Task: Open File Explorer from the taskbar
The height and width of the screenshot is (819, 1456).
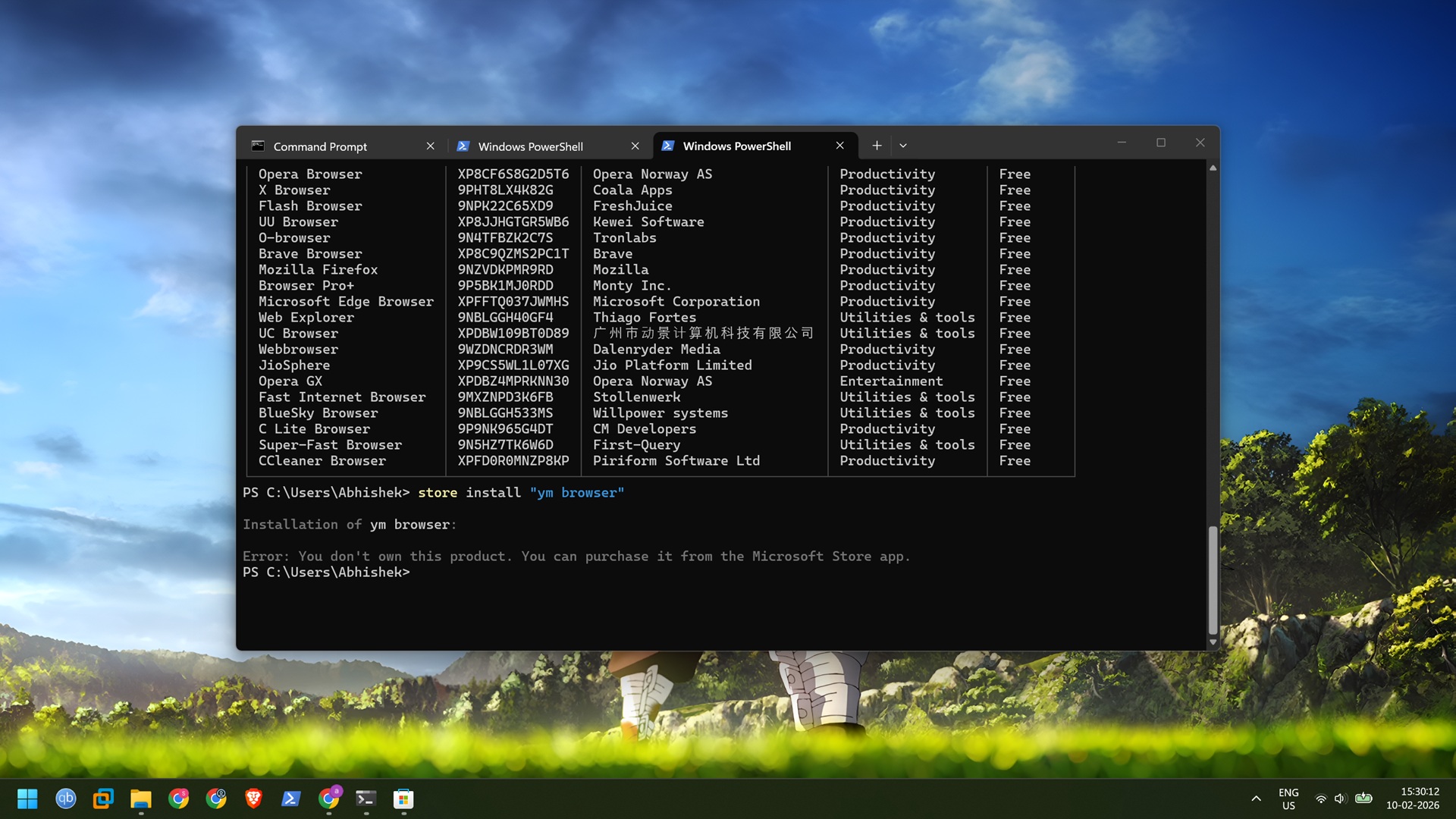Action: (141, 799)
